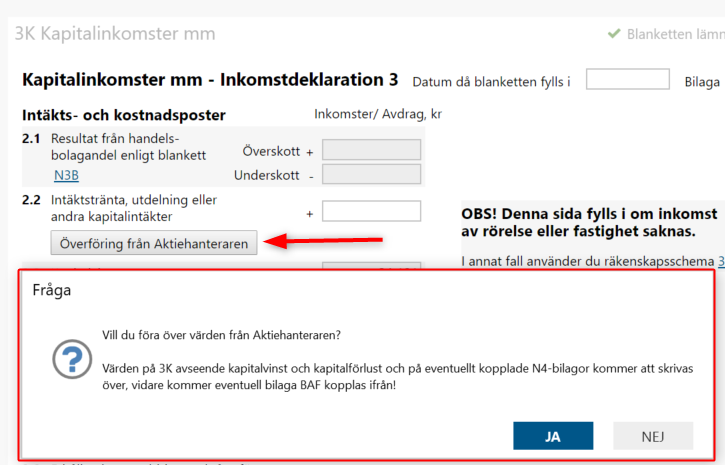Image resolution: width=725 pixels, height=465 pixels.
Task: Click the text Vill du föra över värden från Aktiehanteraren?
Action: [x=221, y=335]
